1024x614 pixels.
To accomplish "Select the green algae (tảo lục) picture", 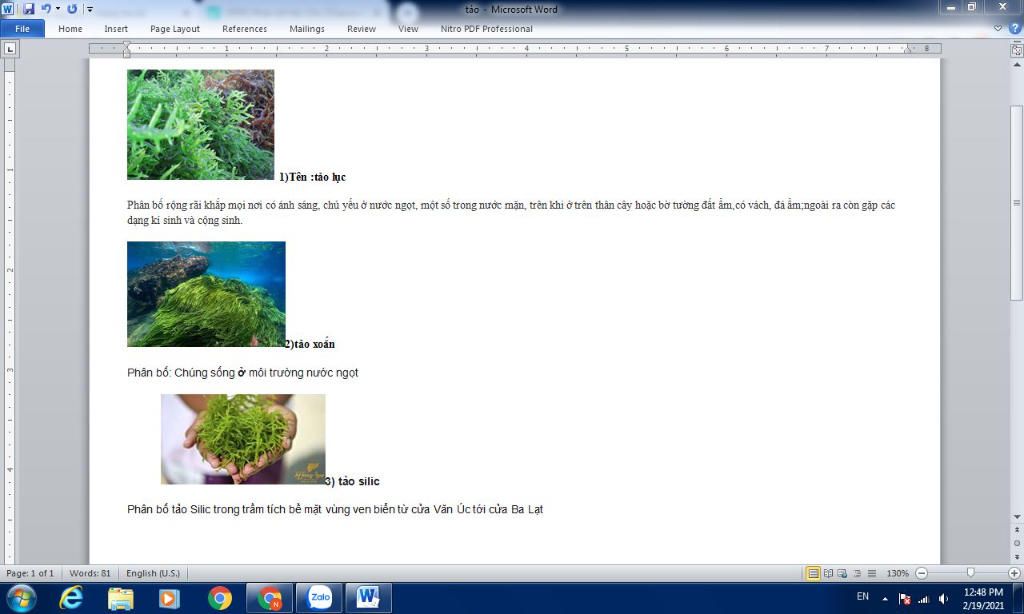I will [x=200, y=125].
